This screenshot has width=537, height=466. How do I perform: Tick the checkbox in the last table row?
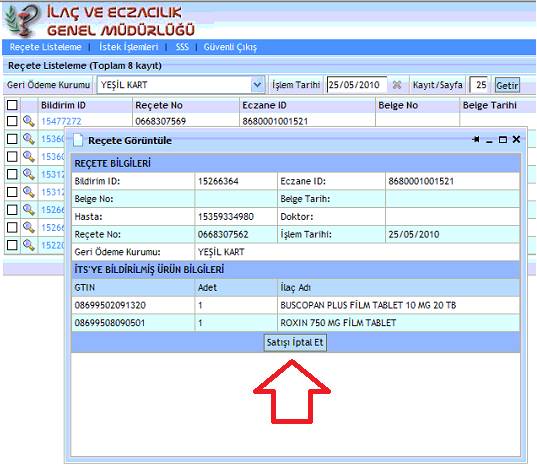tap(12, 245)
